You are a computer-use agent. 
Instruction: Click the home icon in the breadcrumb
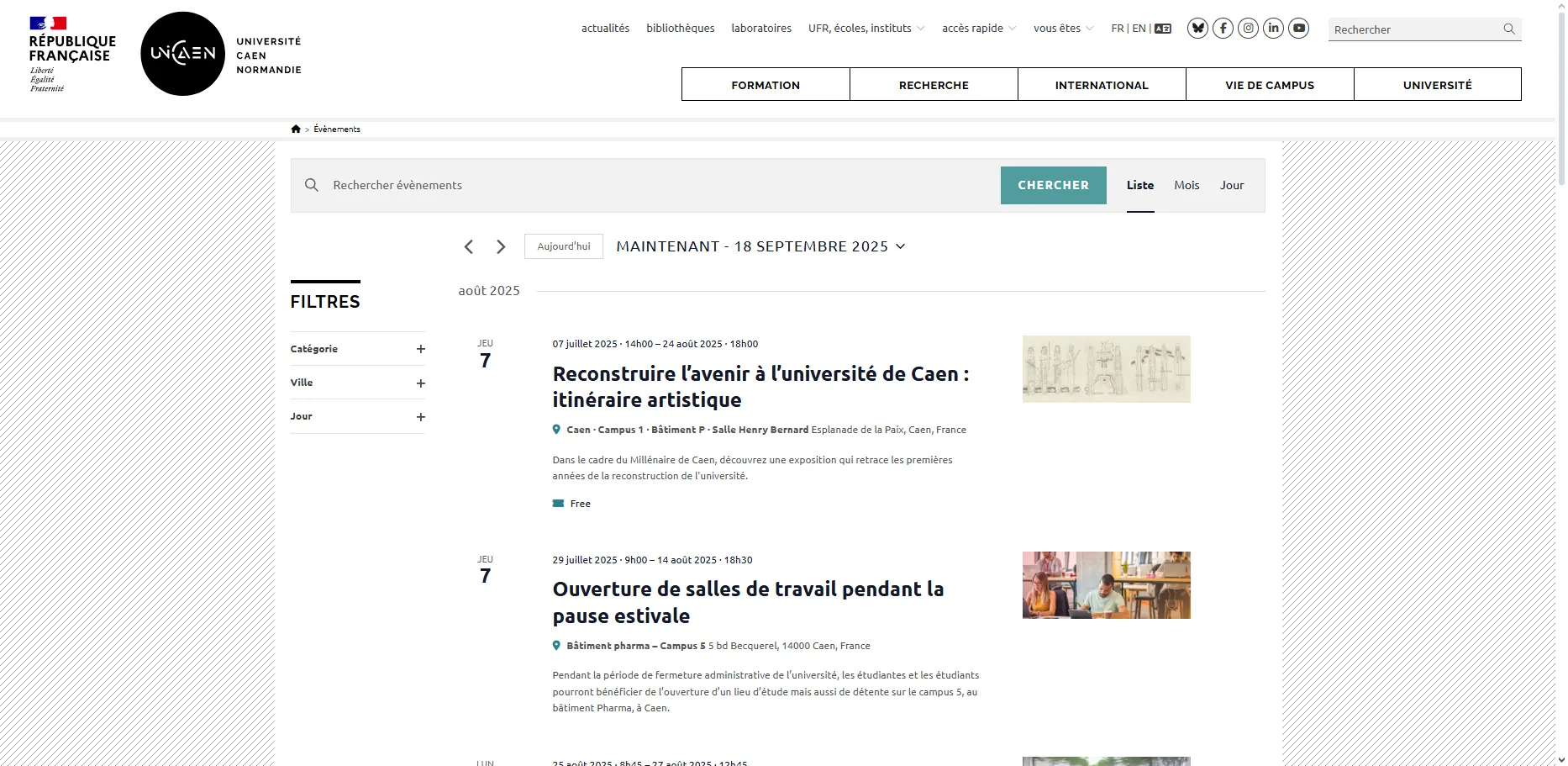[x=296, y=129]
